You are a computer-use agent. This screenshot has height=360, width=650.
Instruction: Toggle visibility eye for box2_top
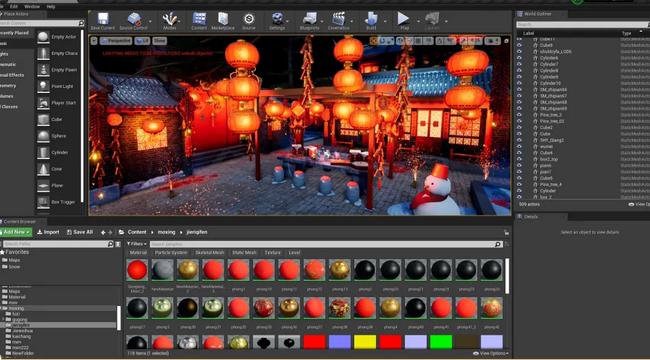[519, 159]
